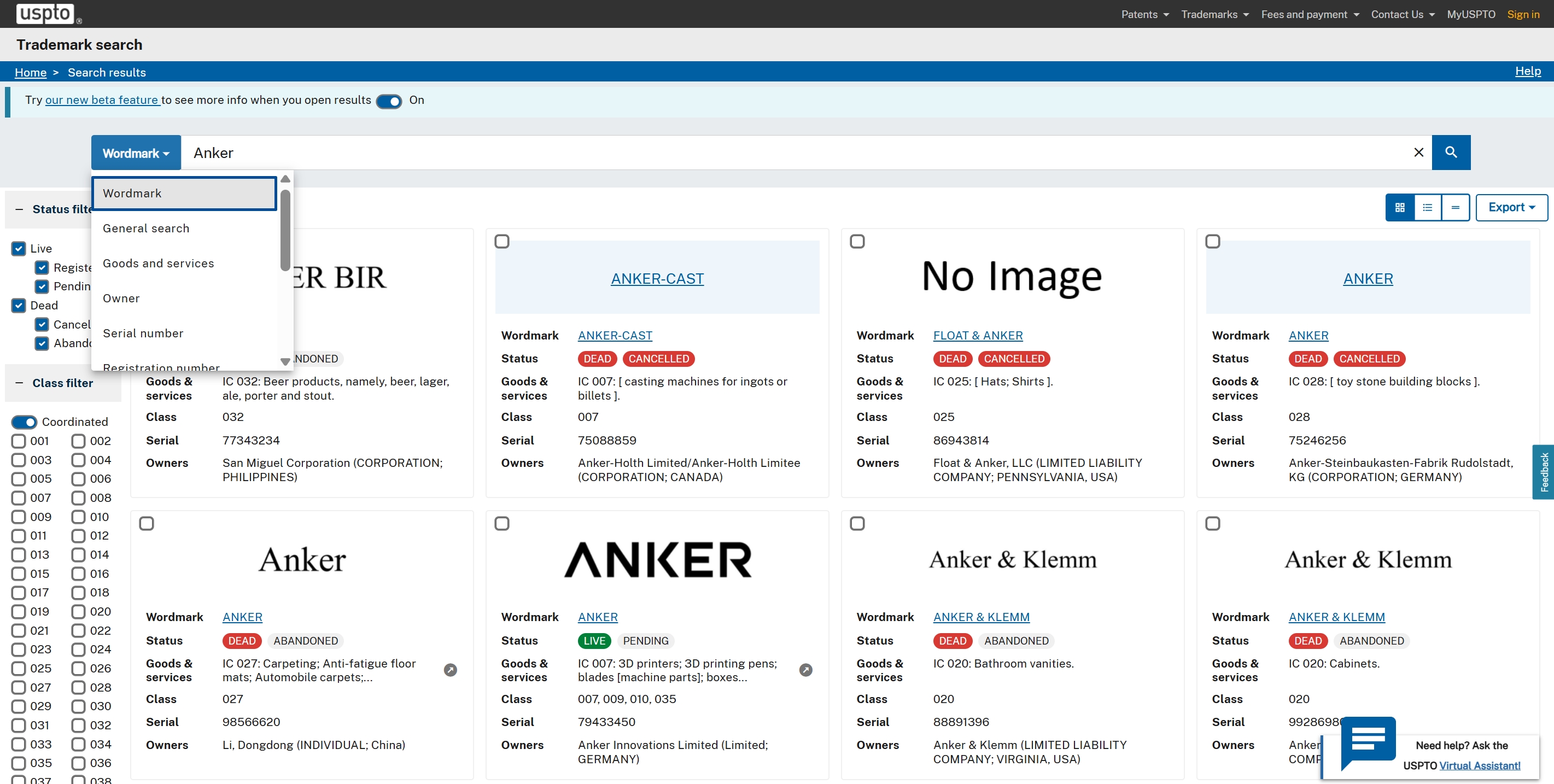1554x784 pixels.
Task: Switch to list view layout icon
Action: pyautogui.click(x=1427, y=207)
